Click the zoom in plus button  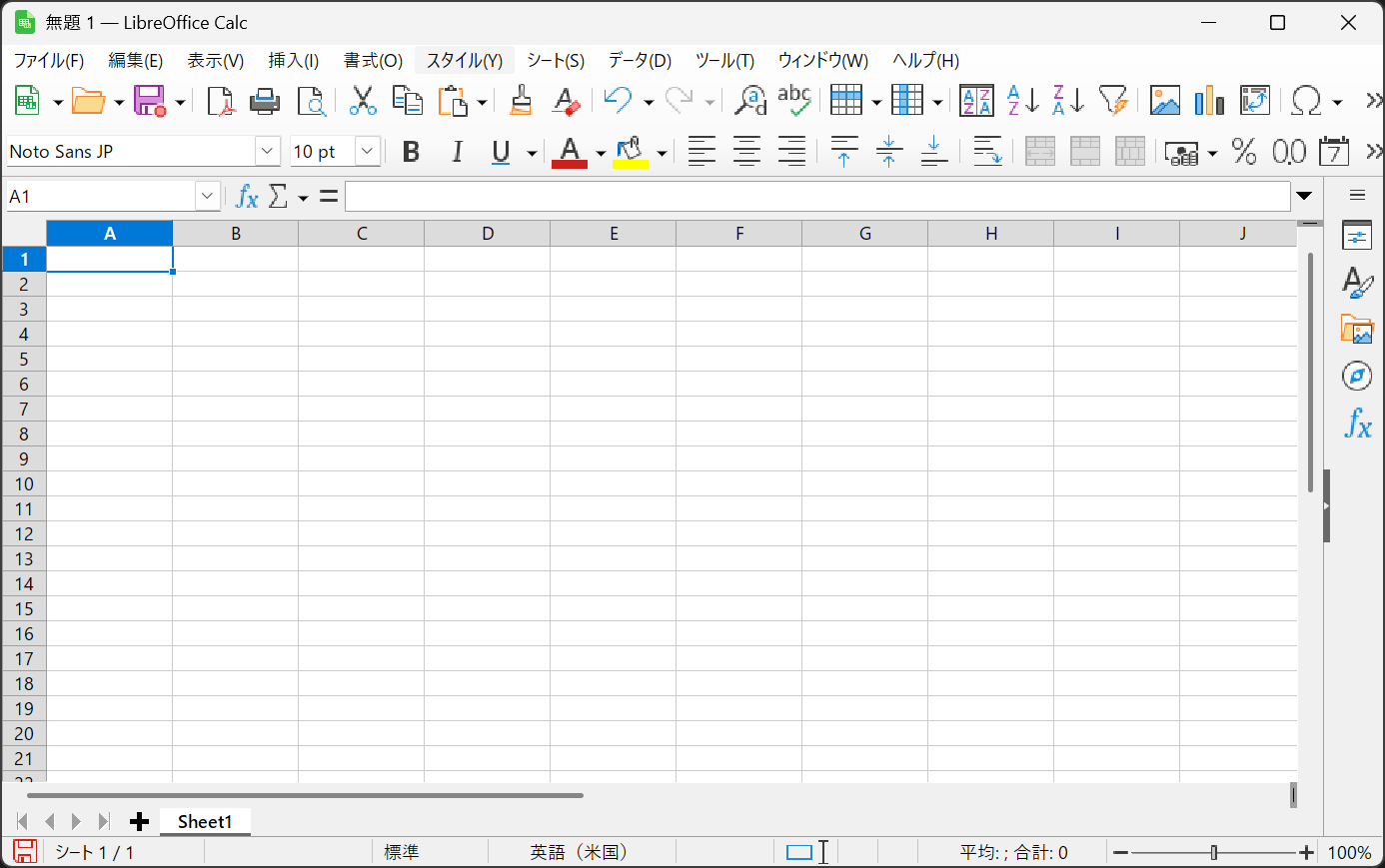click(1306, 853)
